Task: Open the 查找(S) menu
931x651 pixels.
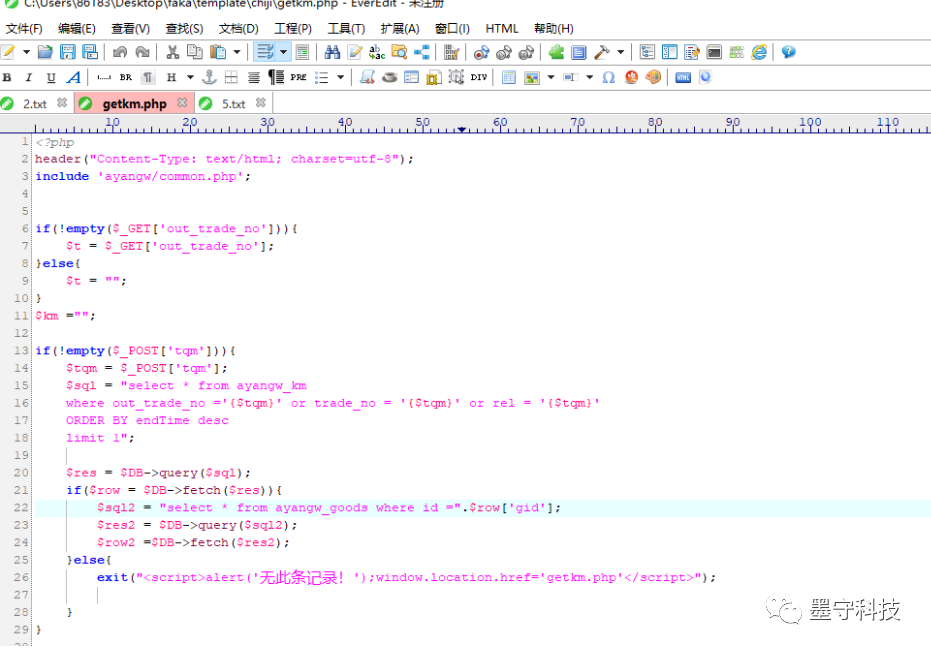Action: click(184, 29)
